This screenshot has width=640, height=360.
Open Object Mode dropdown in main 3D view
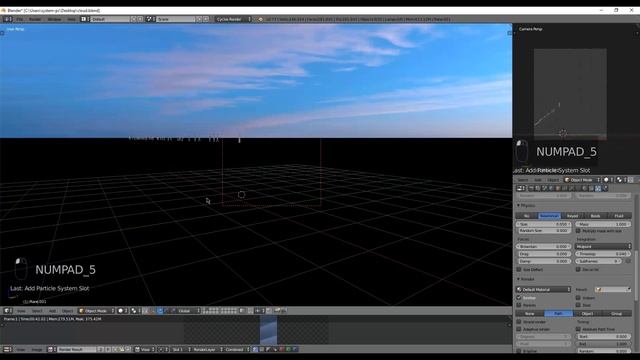96,311
